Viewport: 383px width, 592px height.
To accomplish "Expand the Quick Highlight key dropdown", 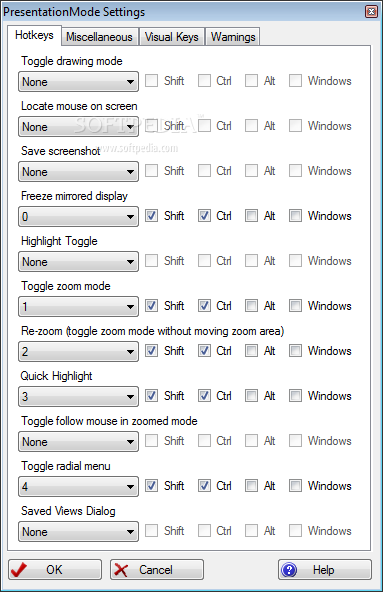I will click(x=79, y=396).
